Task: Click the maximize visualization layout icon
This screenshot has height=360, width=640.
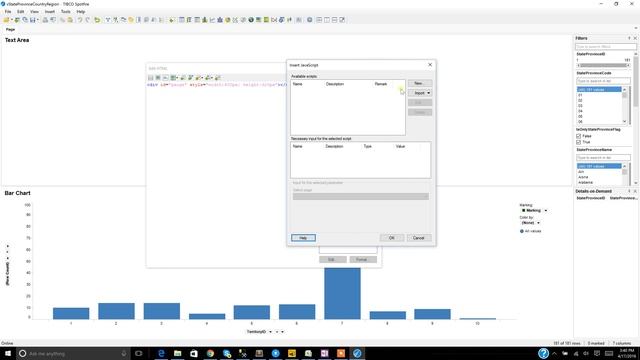Action: click(x=342, y=20)
